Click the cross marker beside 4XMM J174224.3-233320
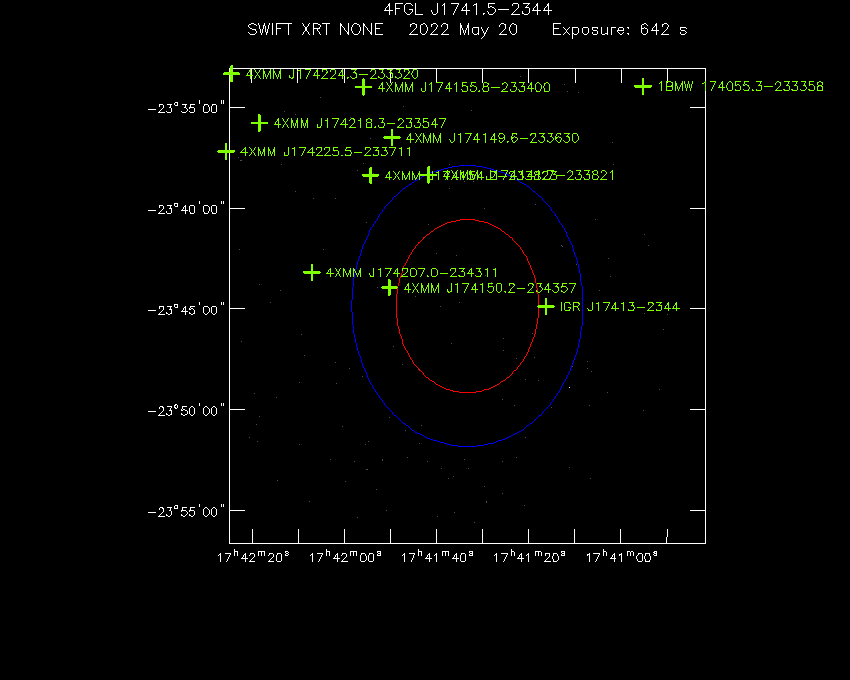The width and height of the screenshot is (850, 680). pyautogui.click(x=231, y=74)
